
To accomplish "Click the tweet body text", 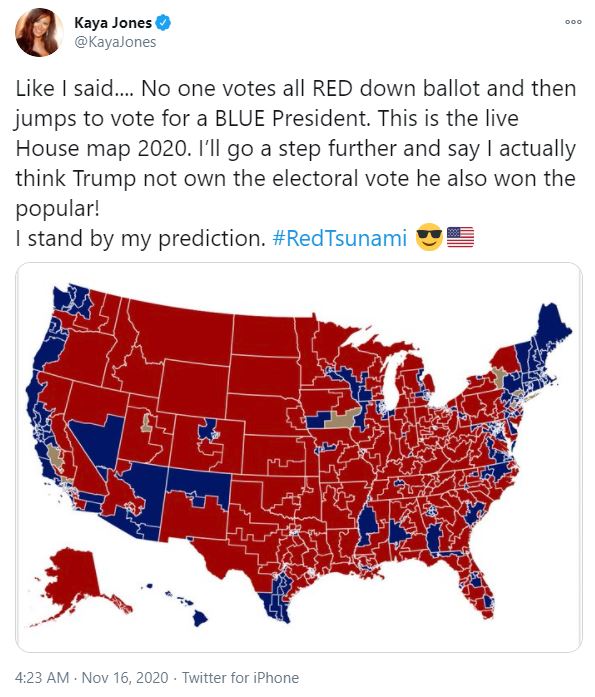I will 296,163.
